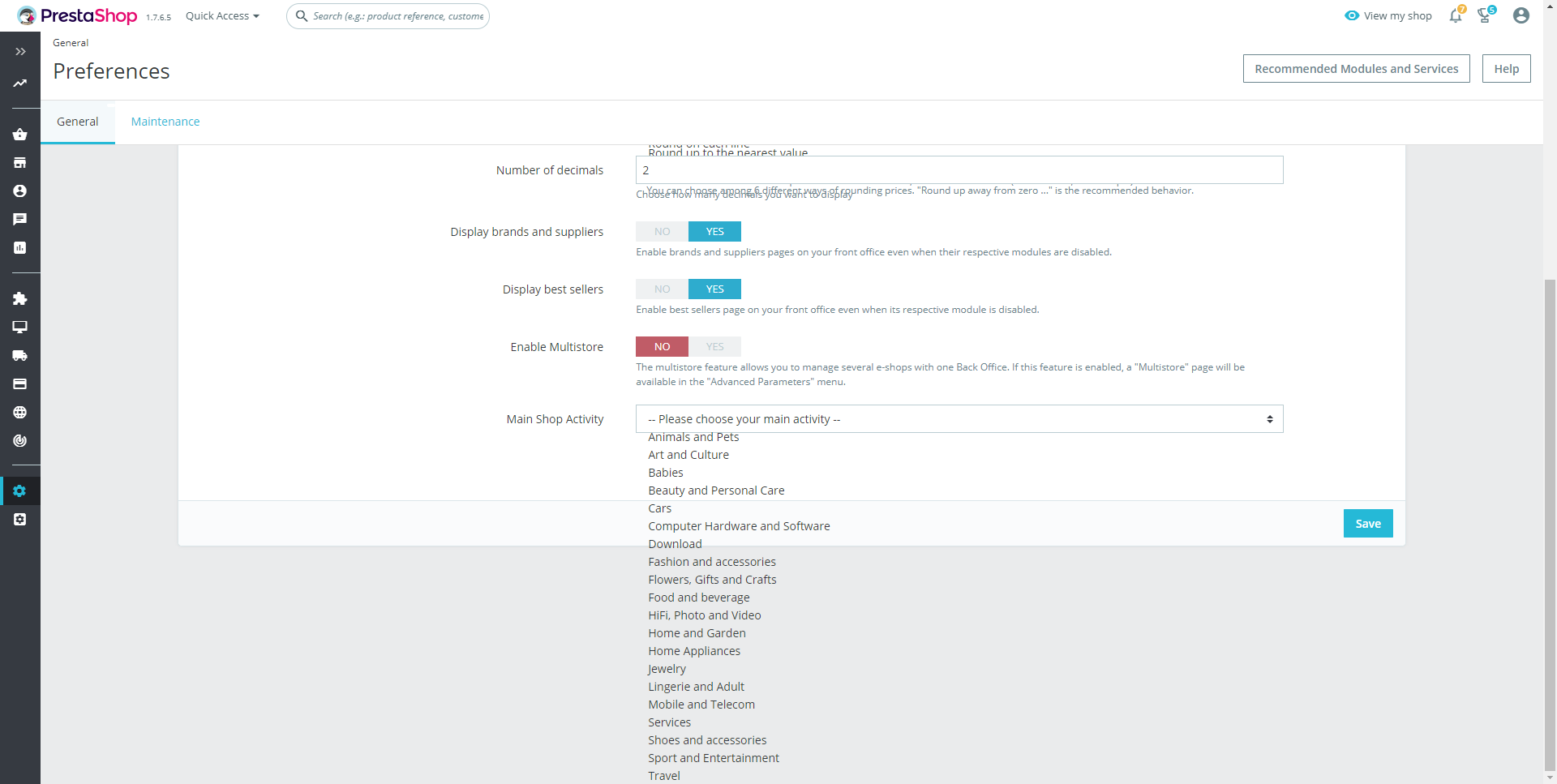
Task: Open the Main Shop Activity dropdown
Action: 959,419
